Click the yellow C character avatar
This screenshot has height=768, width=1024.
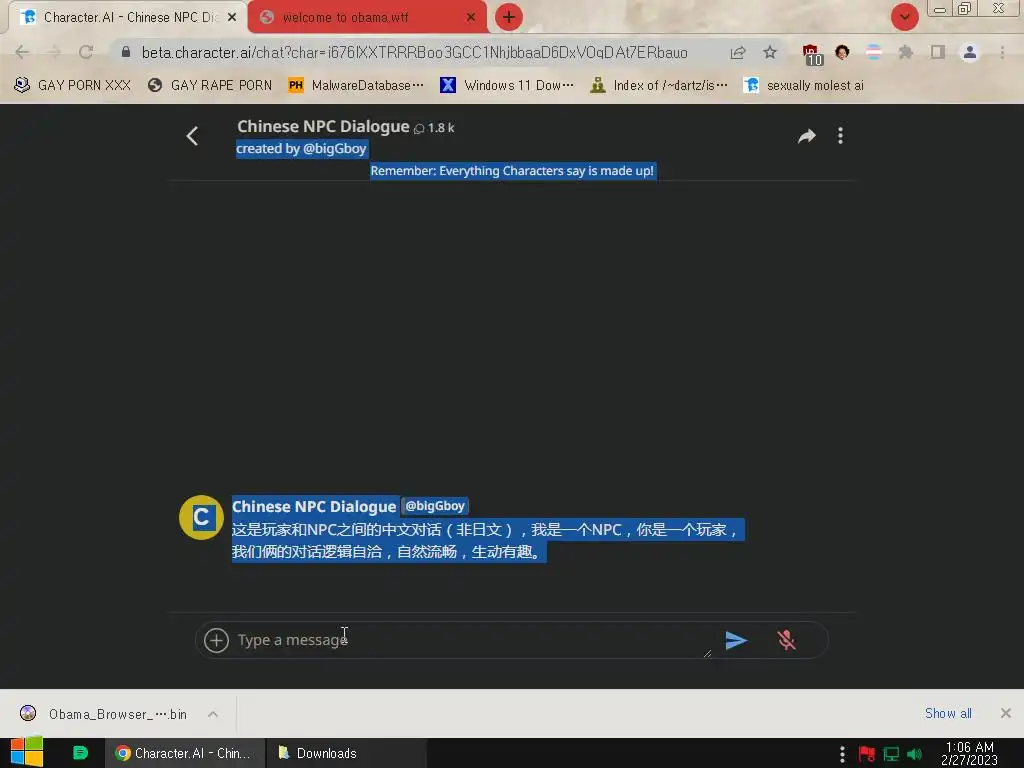(201, 517)
